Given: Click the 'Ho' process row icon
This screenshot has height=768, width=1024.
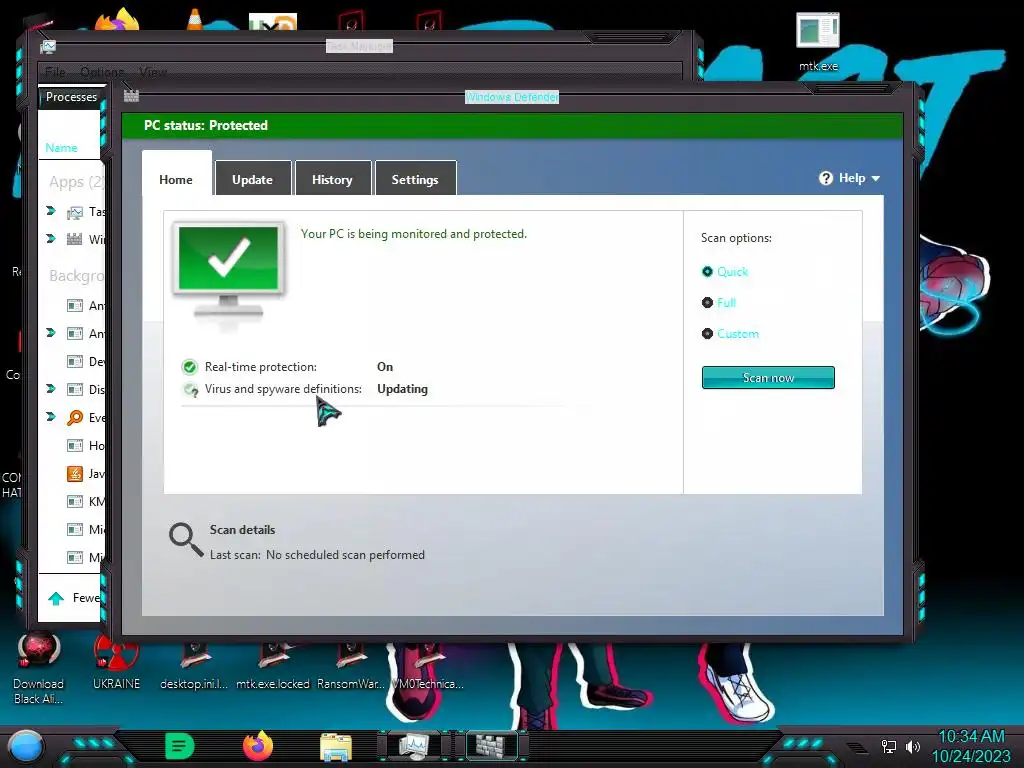Looking at the screenshot, I should coord(75,445).
